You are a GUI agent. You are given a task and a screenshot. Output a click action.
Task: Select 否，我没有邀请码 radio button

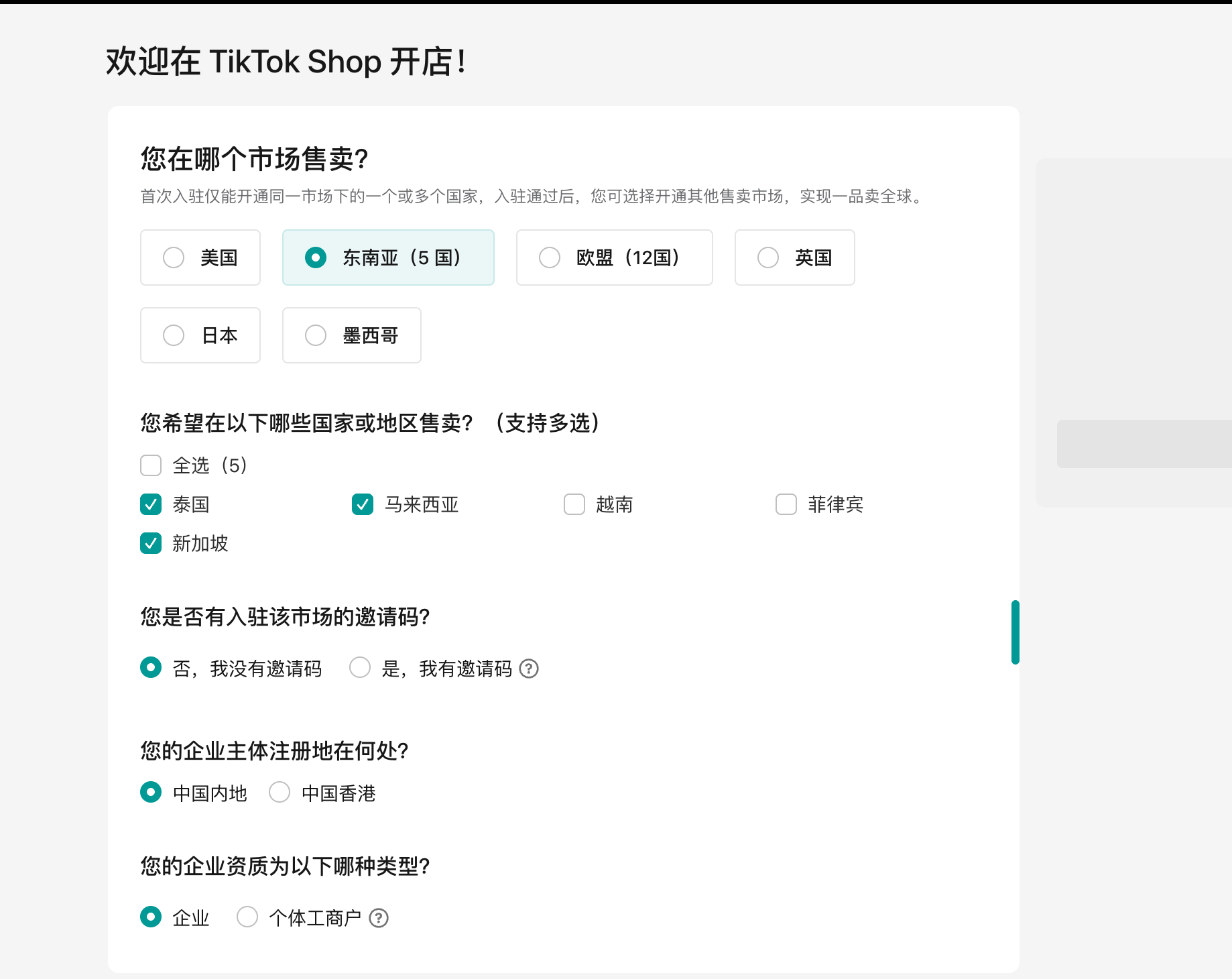pyautogui.click(x=151, y=668)
